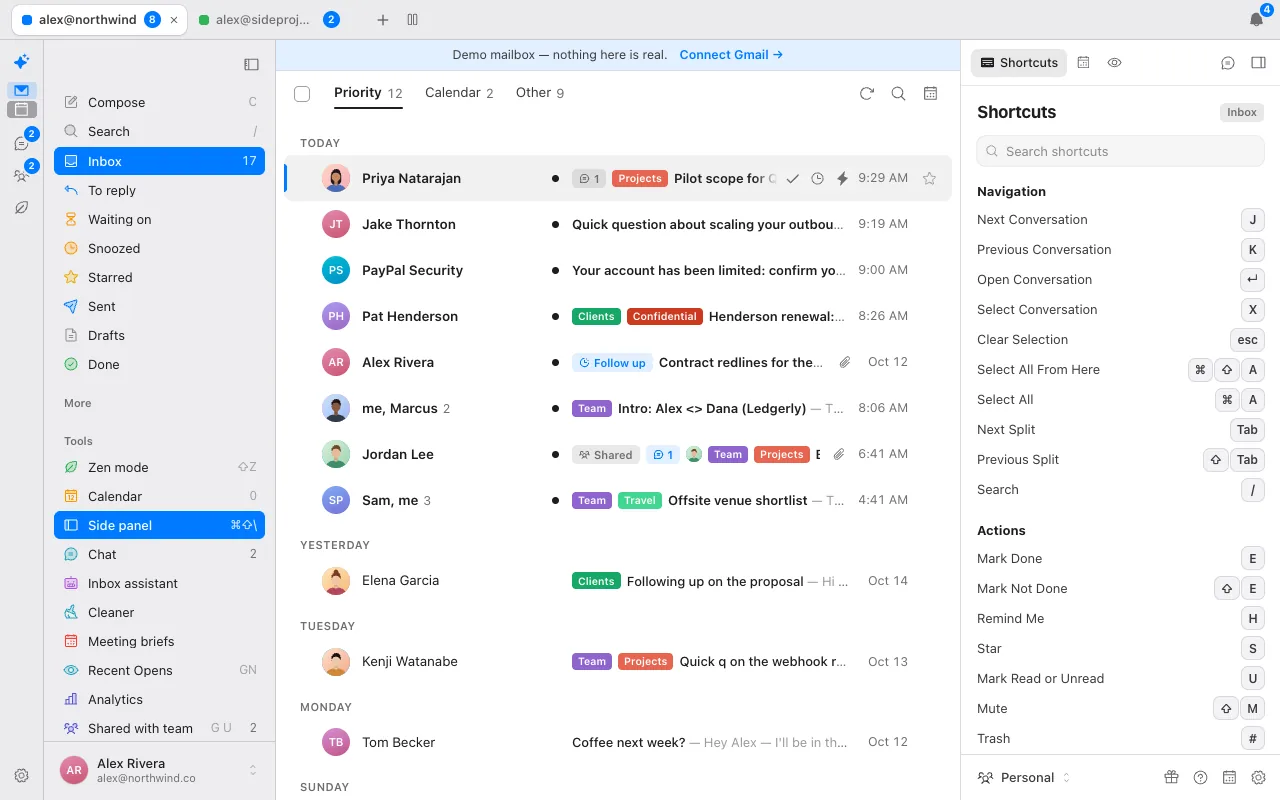Expand the Sam, me thread of 3
The image size is (1280, 800).
(620, 500)
